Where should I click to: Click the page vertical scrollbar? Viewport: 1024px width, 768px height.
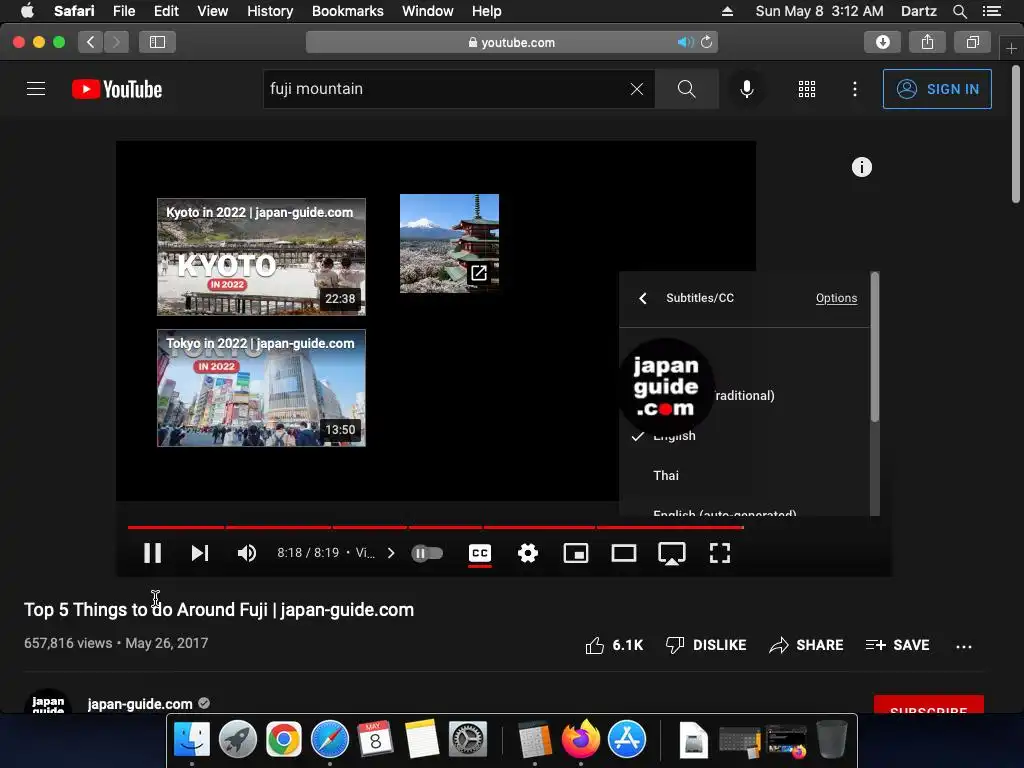coord(1016,134)
